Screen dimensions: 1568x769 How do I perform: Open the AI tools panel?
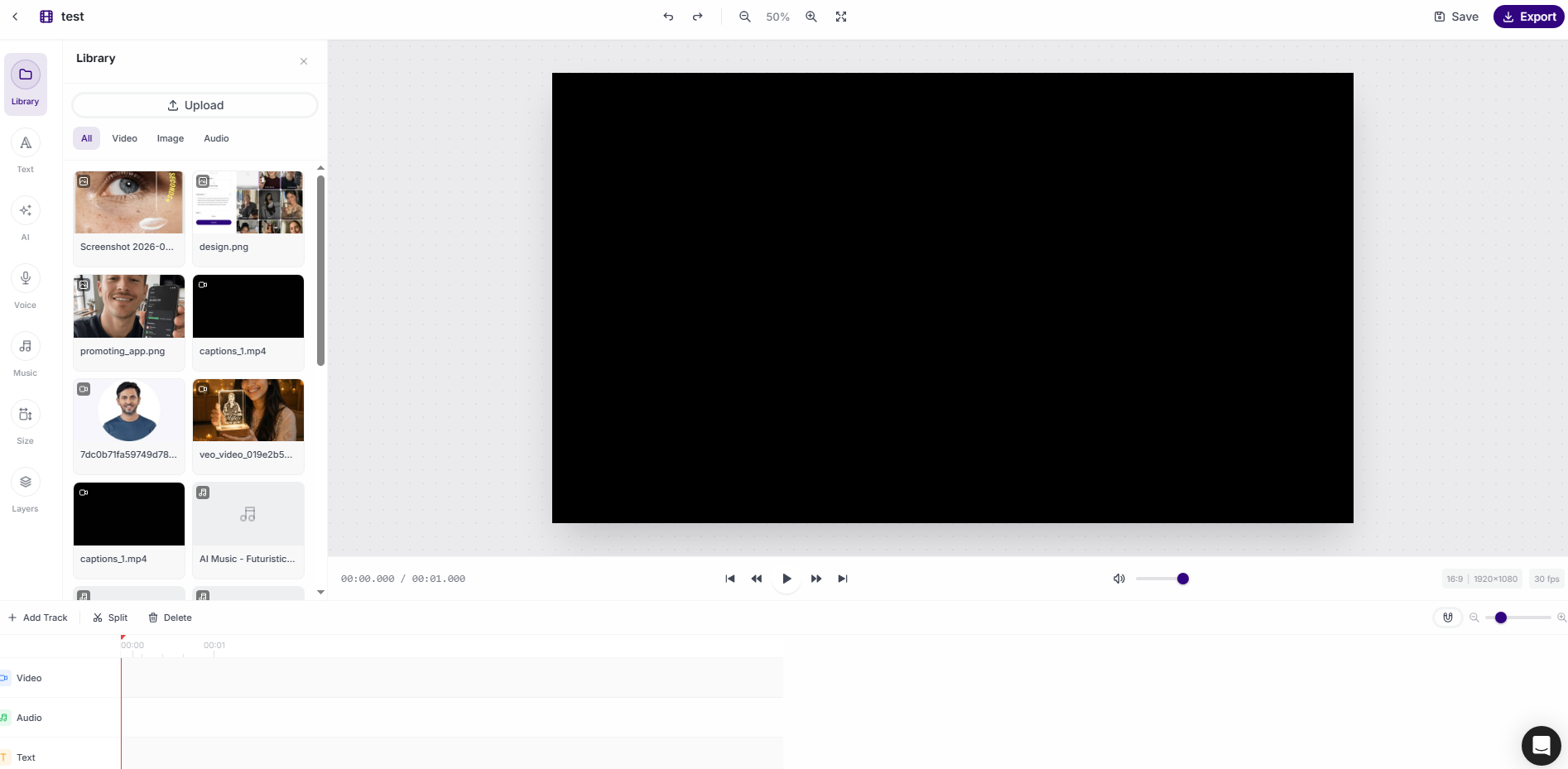pos(26,220)
